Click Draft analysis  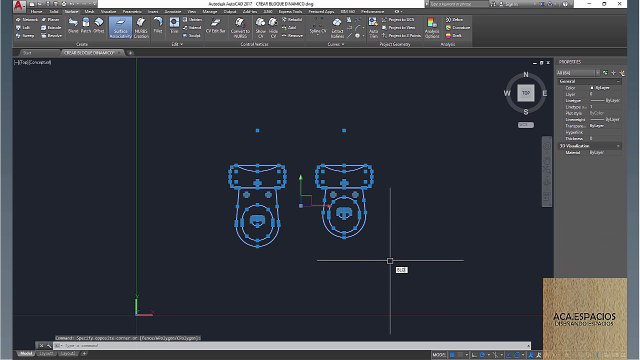click(454, 36)
